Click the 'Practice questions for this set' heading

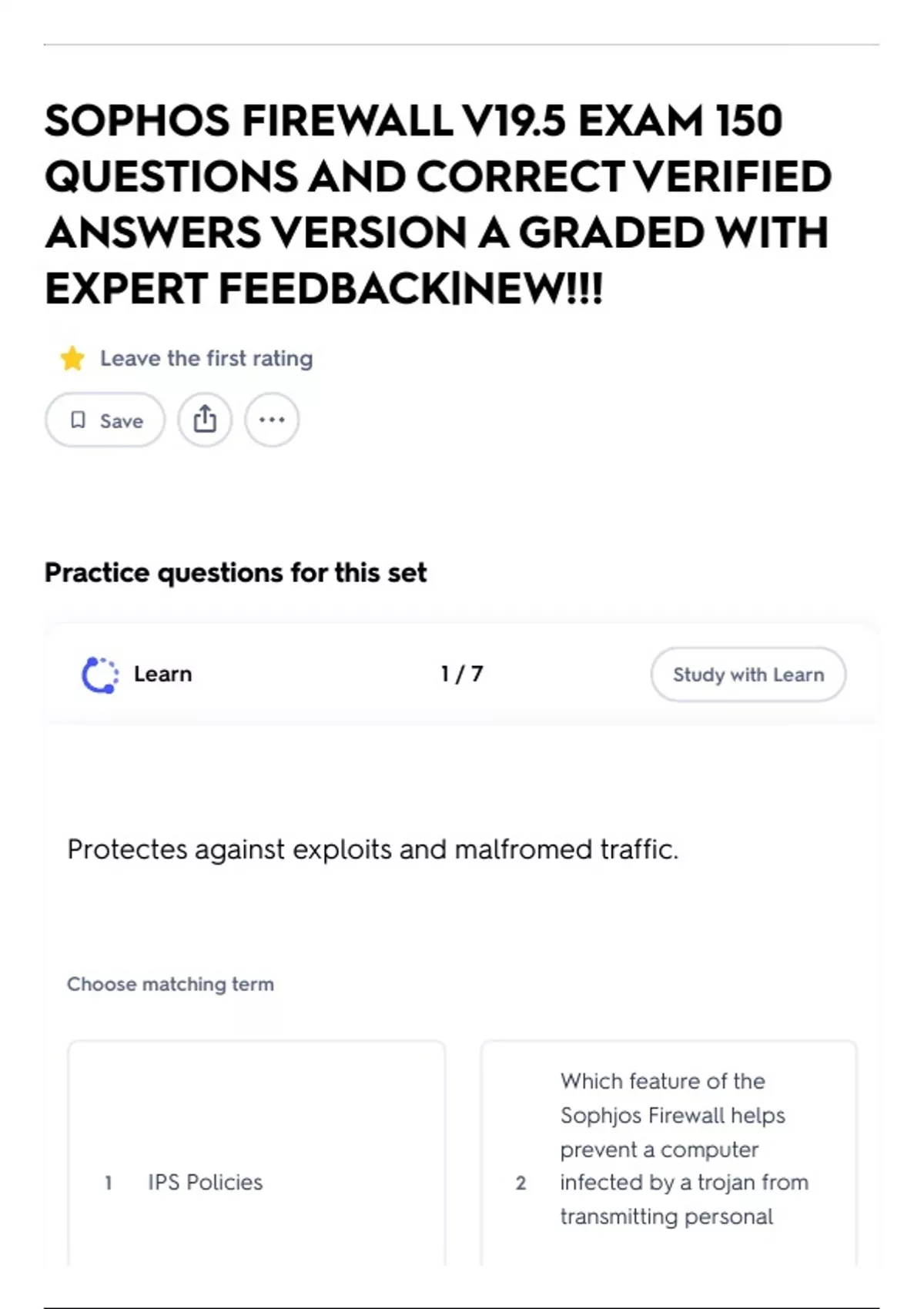click(x=235, y=573)
